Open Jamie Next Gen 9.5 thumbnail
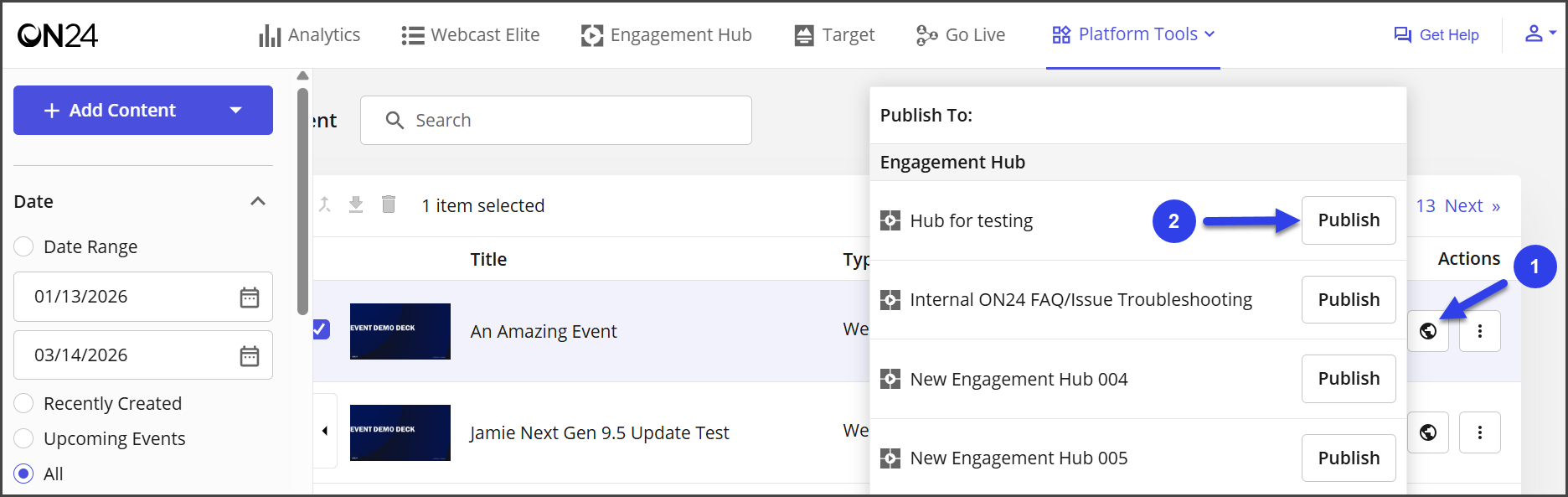 coord(400,432)
